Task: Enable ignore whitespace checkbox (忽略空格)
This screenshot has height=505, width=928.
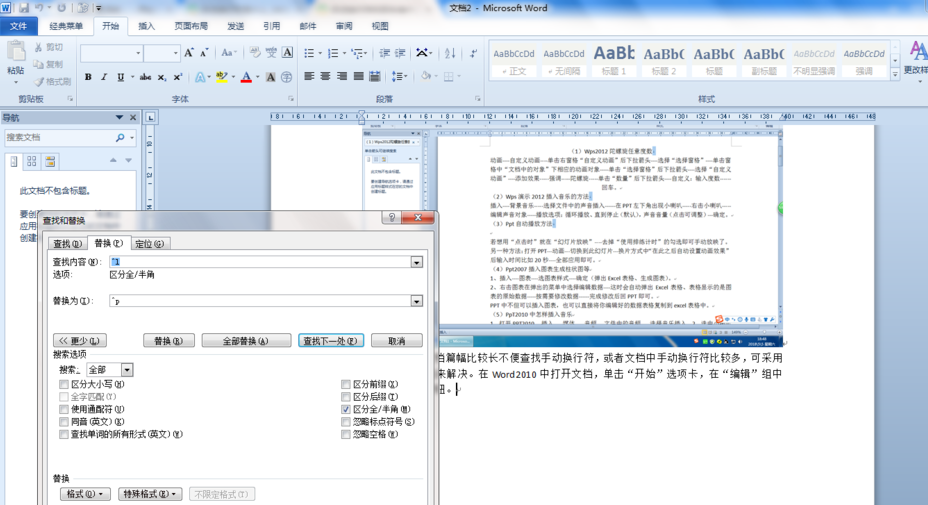Action: (x=346, y=434)
